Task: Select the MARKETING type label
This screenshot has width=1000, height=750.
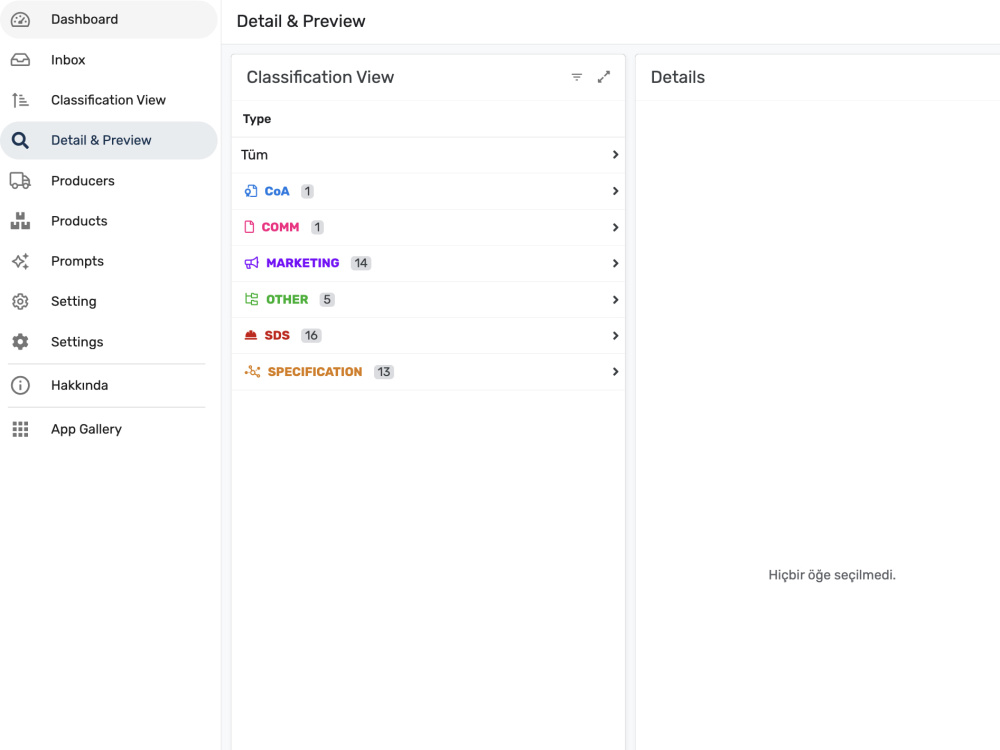Action: [x=302, y=263]
